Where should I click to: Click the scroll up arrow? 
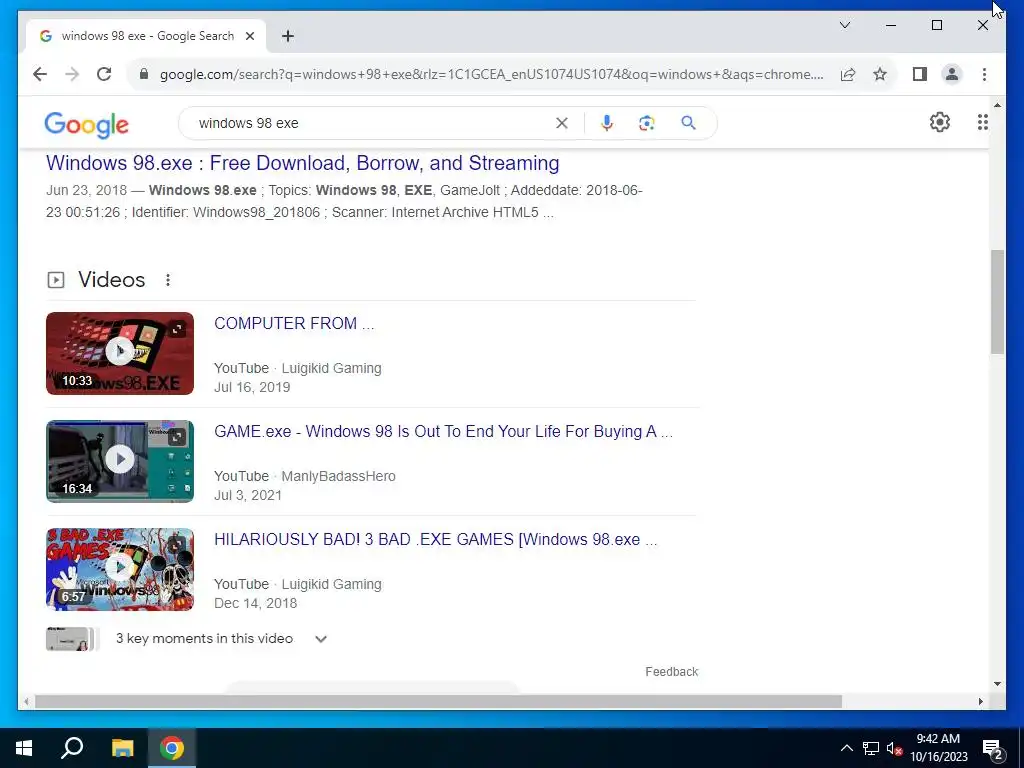(997, 104)
